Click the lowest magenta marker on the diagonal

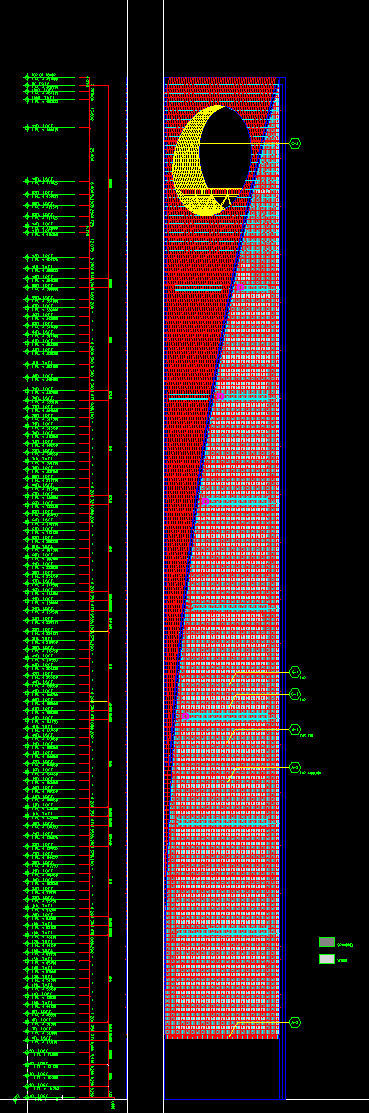(185, 716)
